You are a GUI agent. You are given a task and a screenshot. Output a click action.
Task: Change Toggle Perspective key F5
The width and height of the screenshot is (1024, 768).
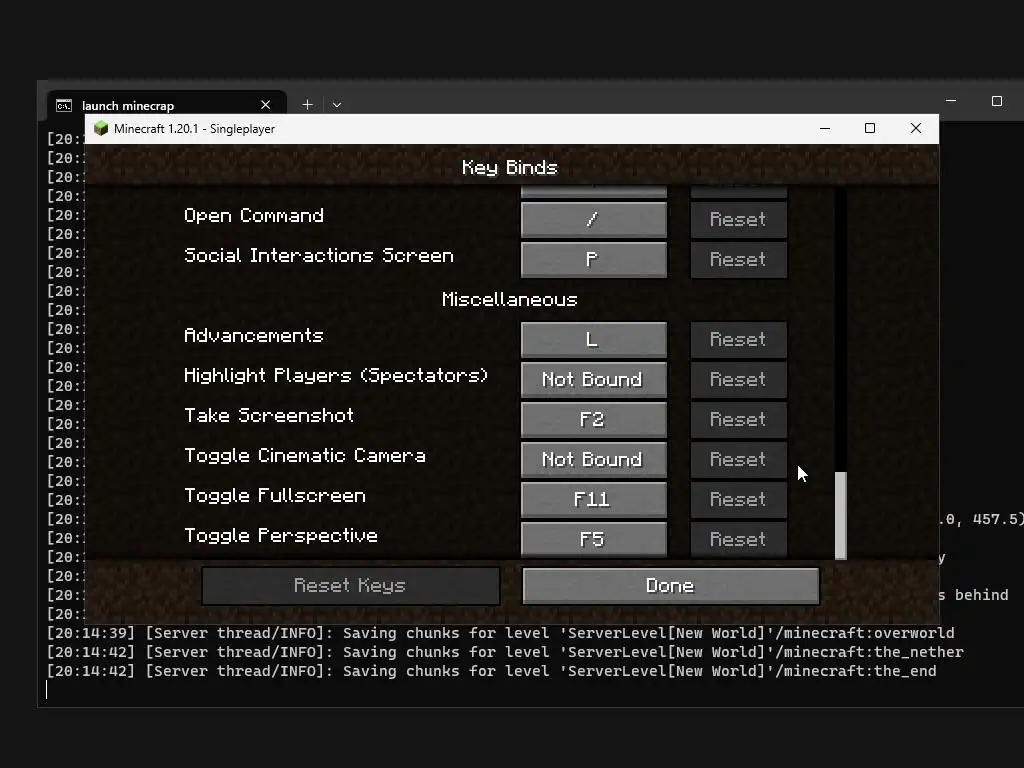[x=594, y=539]
